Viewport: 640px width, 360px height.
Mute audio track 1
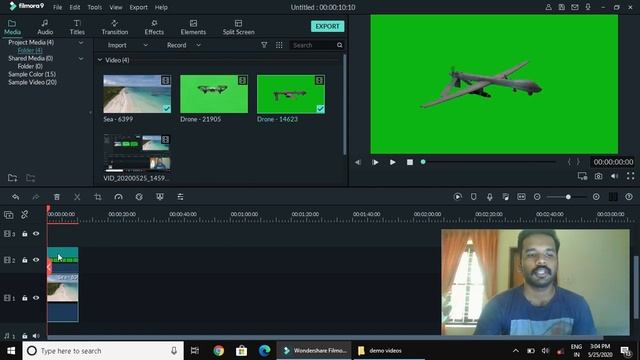pos(36,336)
